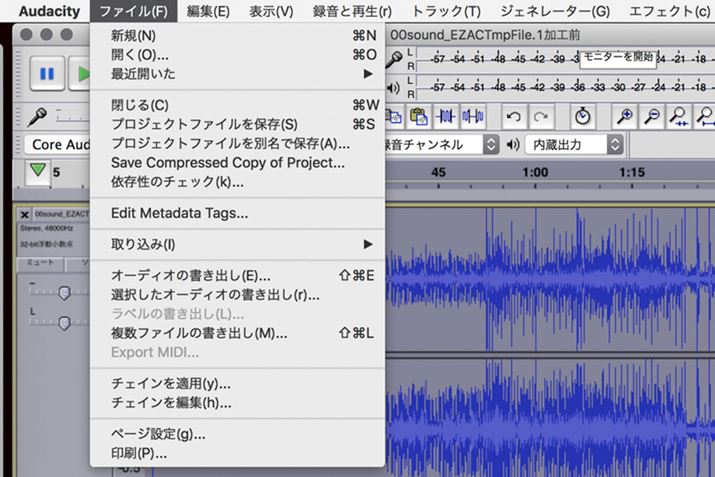Image resolution: width=715 pixels, height=477 pixels.
Task: Click the Paste clipboard icon
Action: (x=418, y=116)
